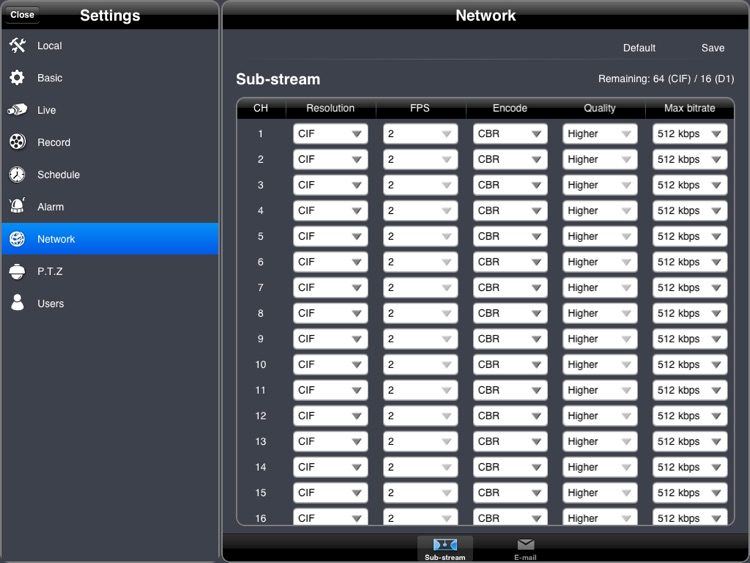Open channel 7 Resolution dropdown
This screenshot has height=563, width=750.
330,287
